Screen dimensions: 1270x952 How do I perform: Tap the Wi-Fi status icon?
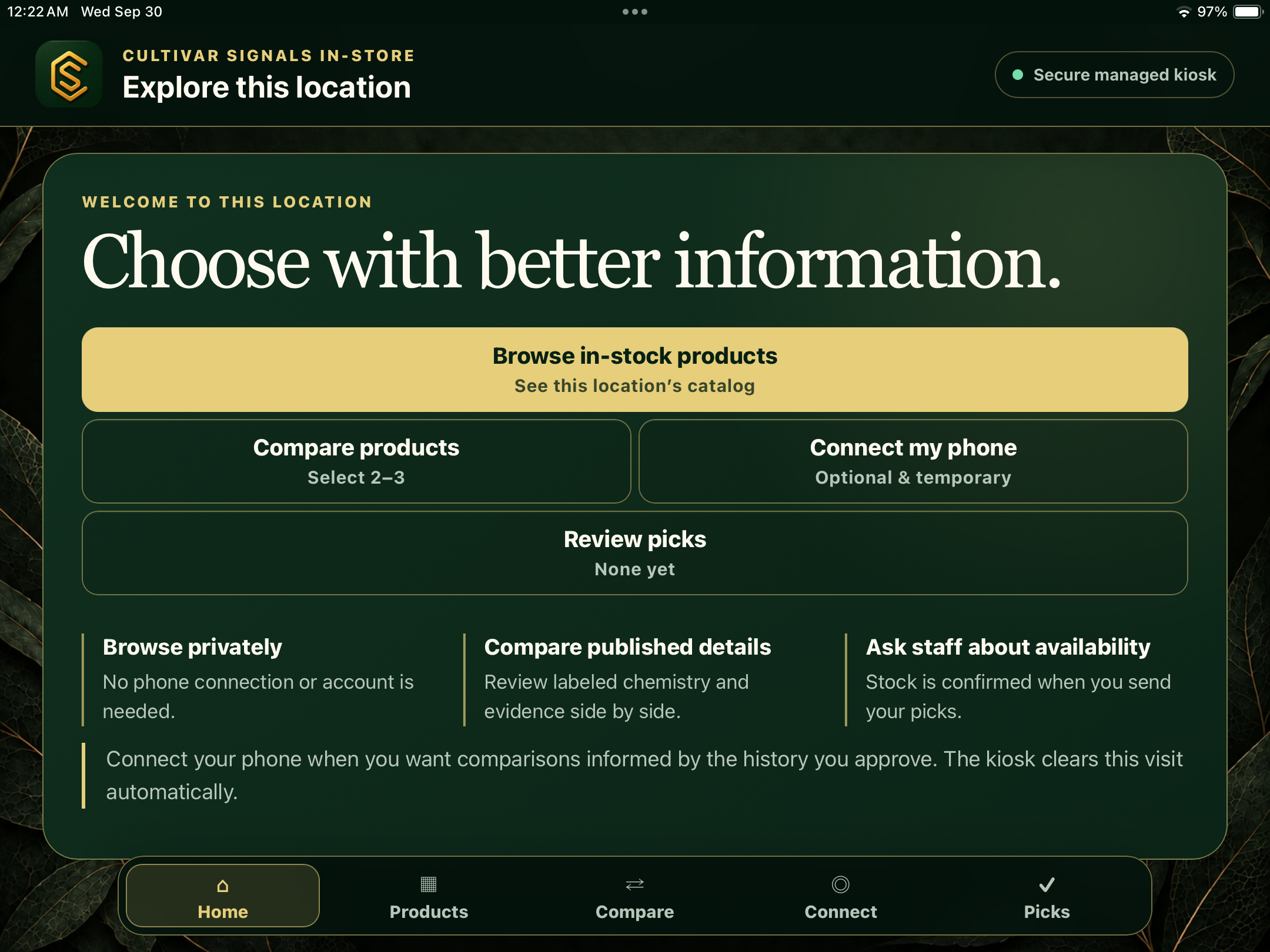click(x=1184, y=12)
